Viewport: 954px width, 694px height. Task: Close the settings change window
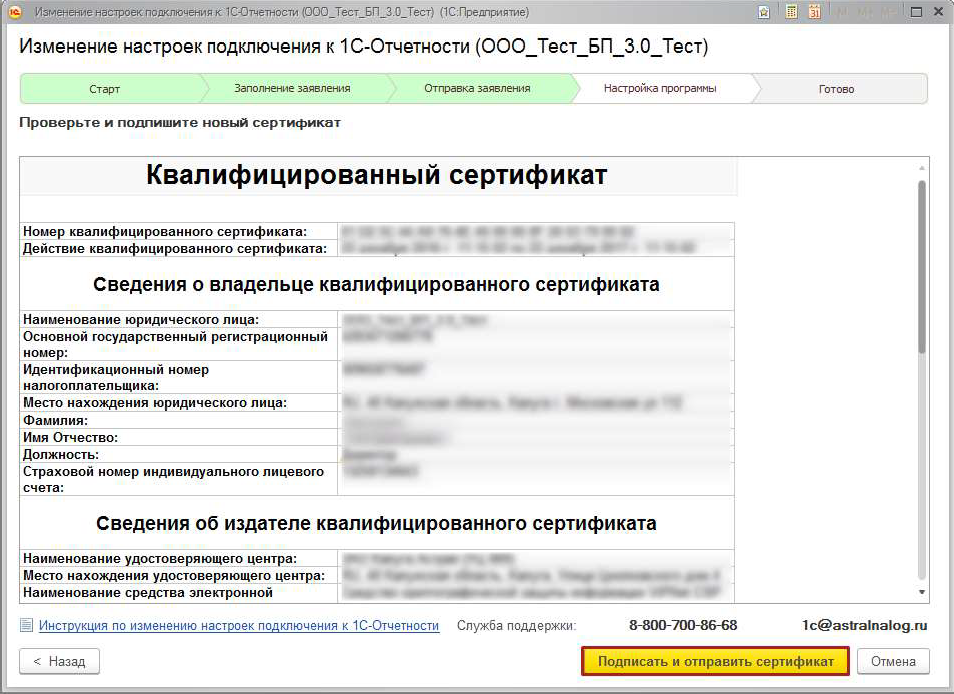pos(939,12)
